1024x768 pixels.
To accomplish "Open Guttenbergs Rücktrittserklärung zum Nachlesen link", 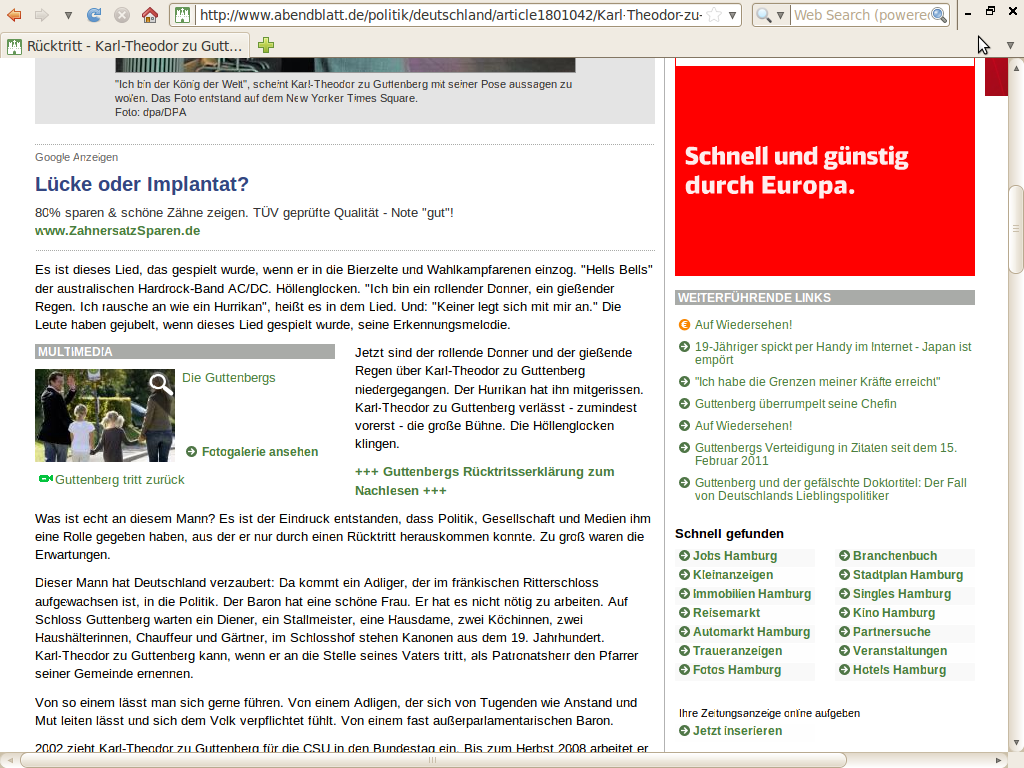I will tap(485, 481).
